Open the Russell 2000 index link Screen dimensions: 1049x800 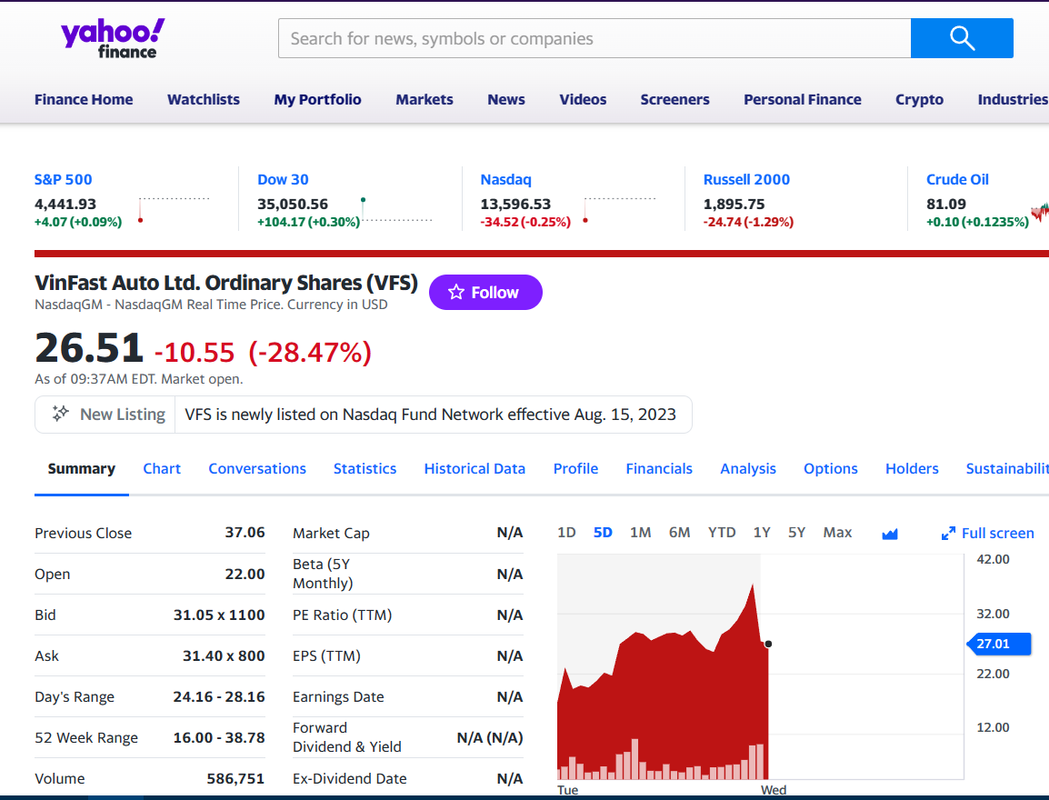point(747,179)
